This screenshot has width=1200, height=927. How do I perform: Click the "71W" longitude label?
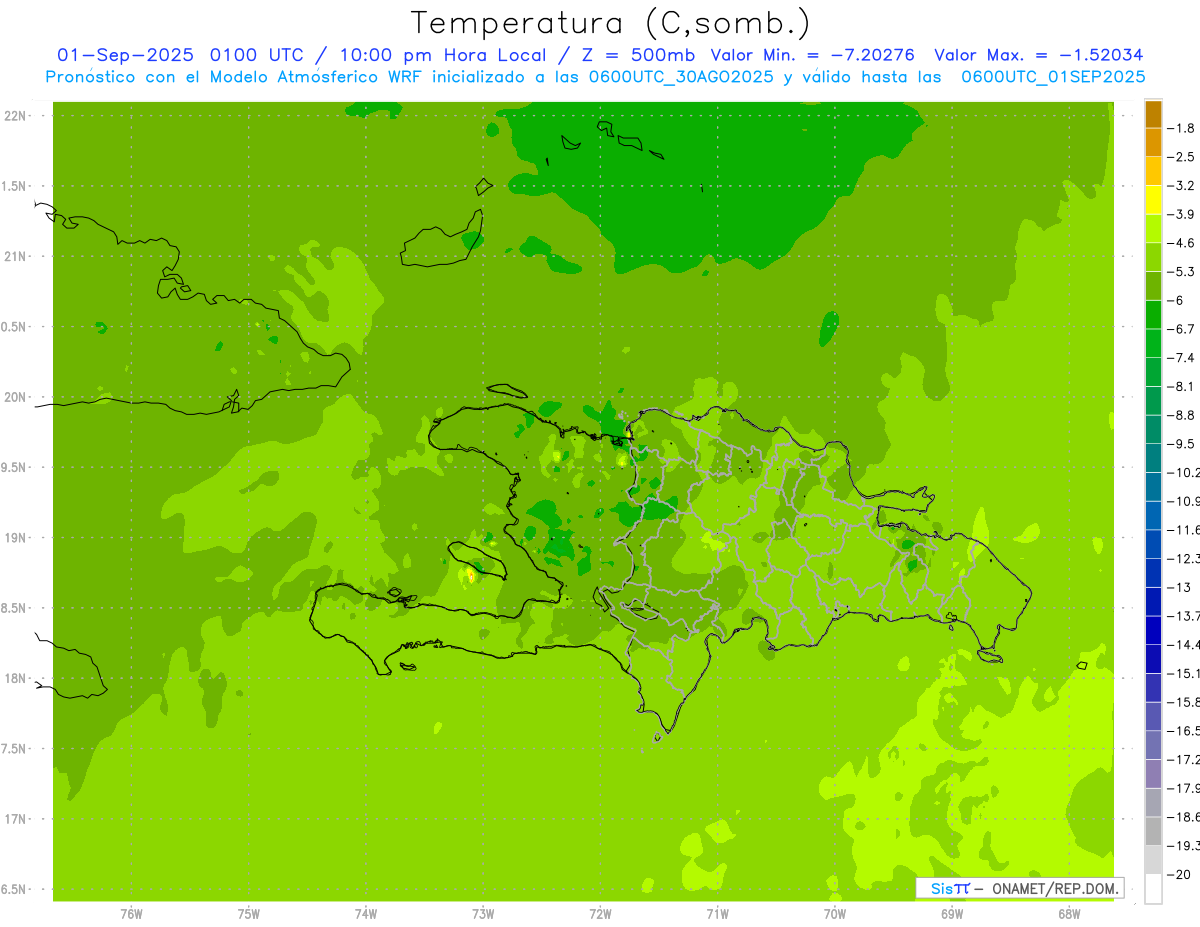click(x=717, y=914)
